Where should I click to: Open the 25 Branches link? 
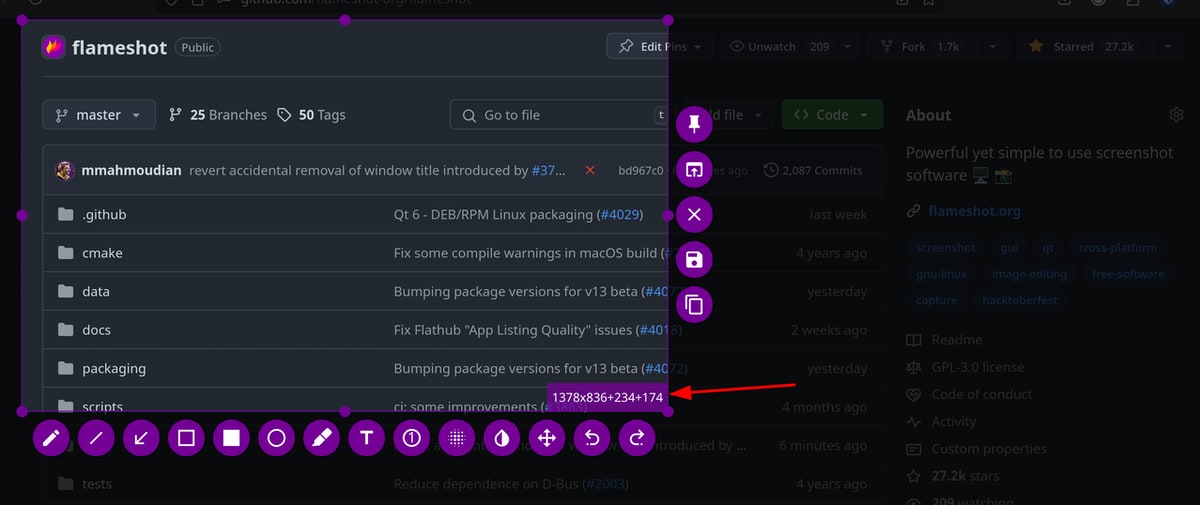[218, 115]
